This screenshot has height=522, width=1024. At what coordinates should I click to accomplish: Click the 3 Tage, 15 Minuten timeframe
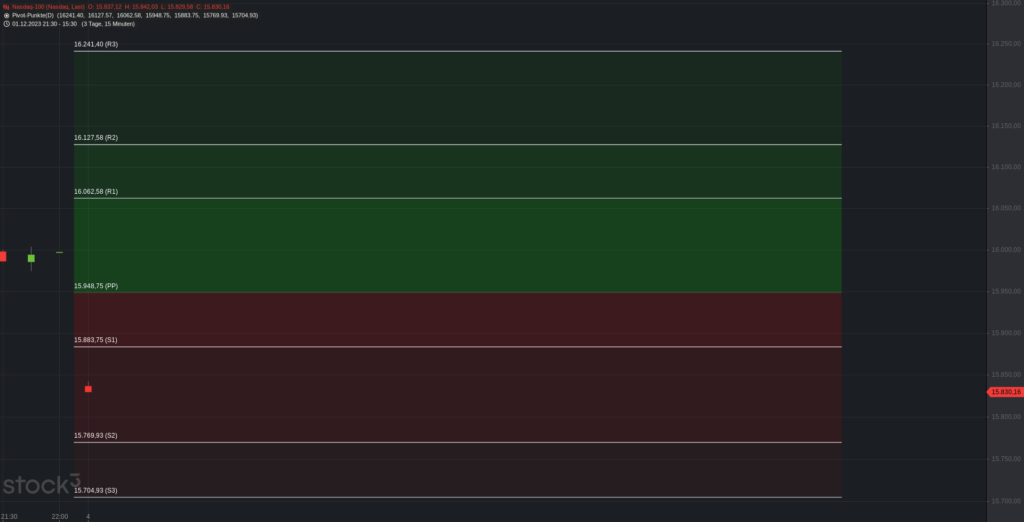point(108,24)
